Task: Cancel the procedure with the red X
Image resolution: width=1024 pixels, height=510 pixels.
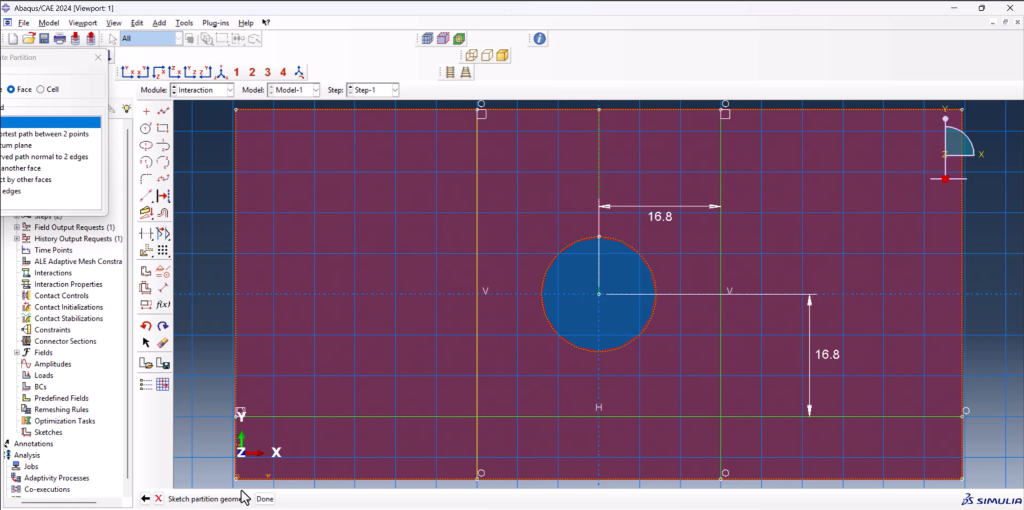Action: pyautogui.click(x=158, y=498)
